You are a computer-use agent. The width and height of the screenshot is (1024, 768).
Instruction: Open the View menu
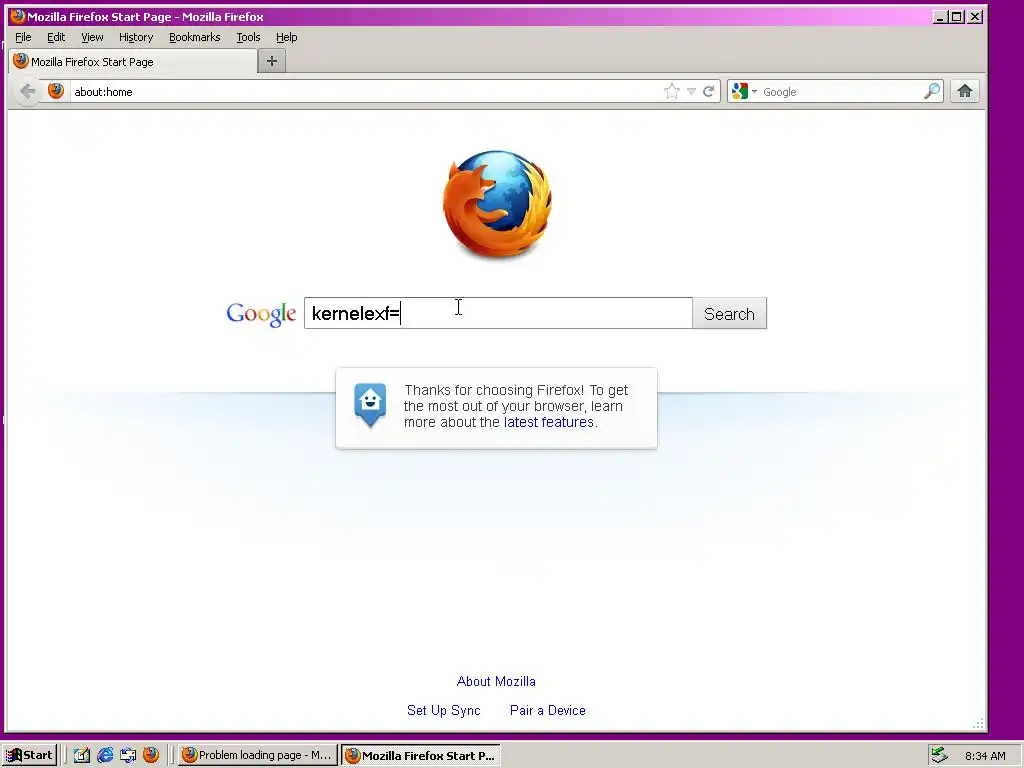tap(92, 37)
